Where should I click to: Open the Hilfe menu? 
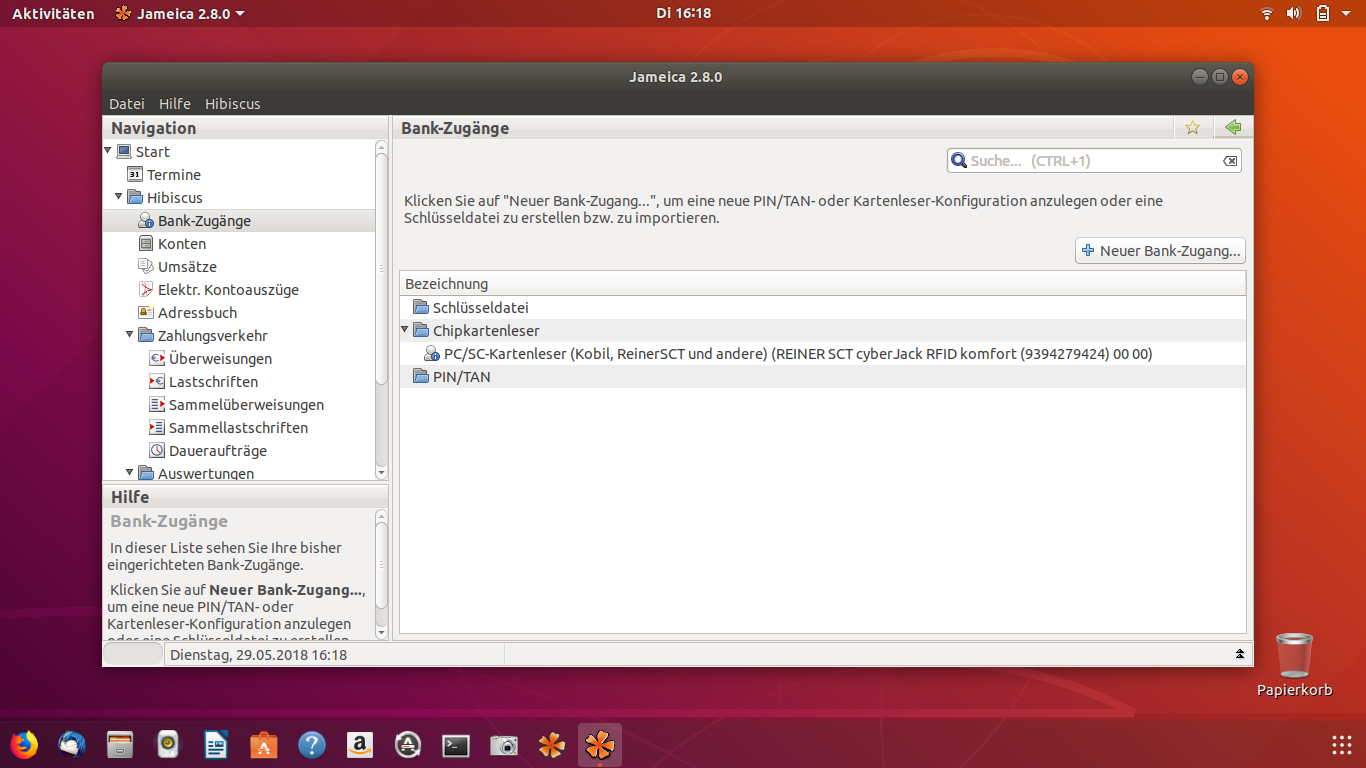point(175,104)
